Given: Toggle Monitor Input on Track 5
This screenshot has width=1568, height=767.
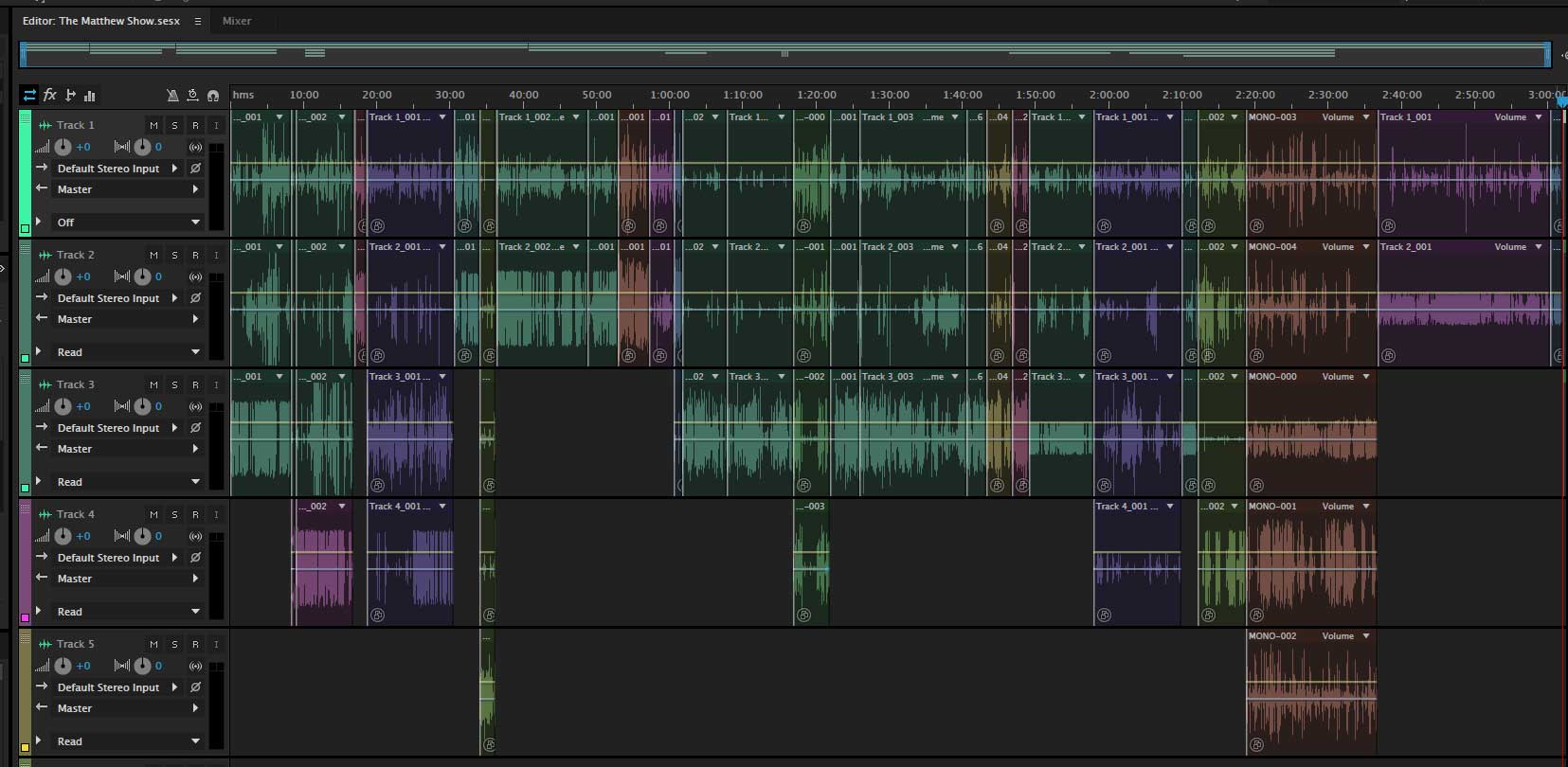Looking at the screenshot, I should pos(216,644).
